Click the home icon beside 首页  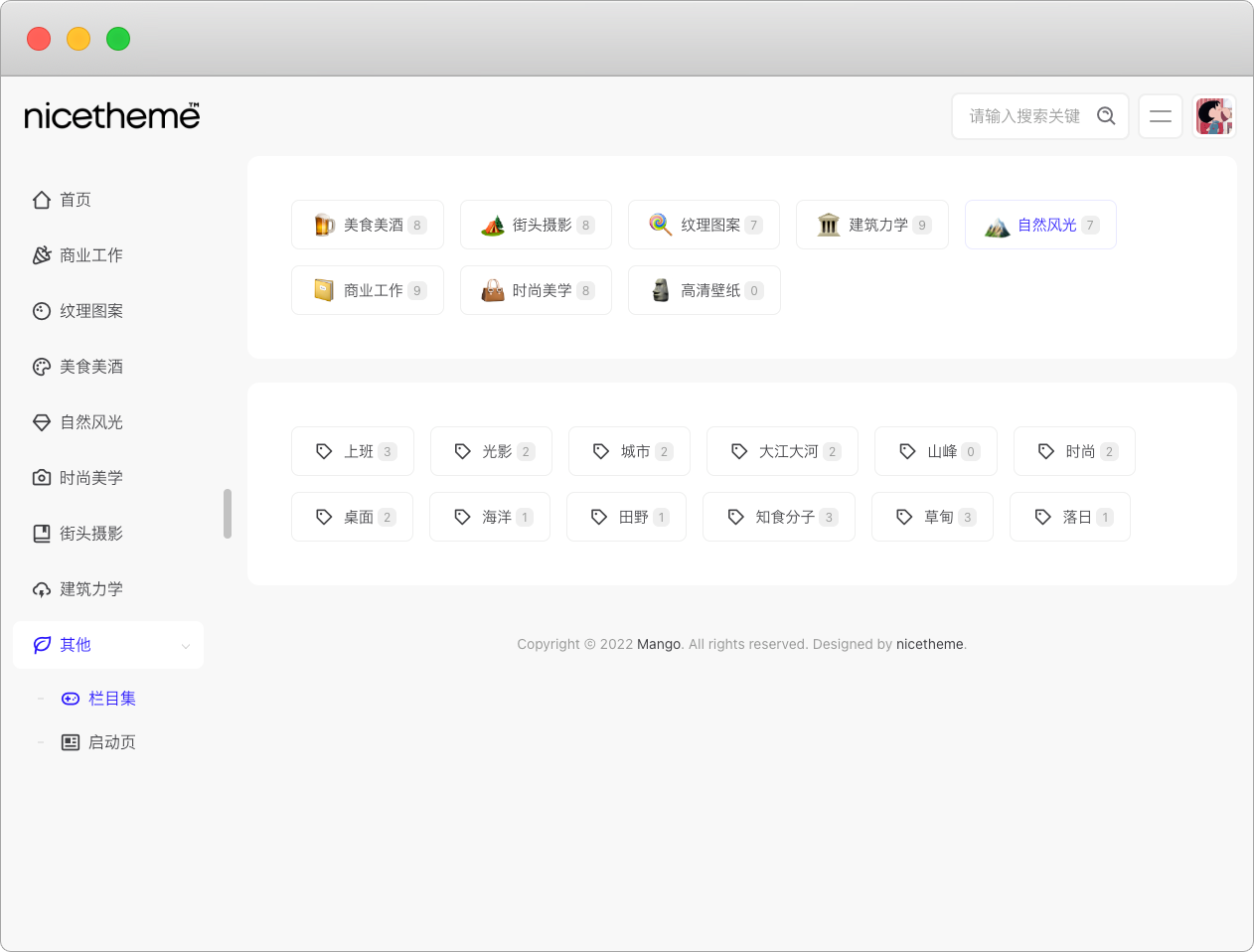tap(42, 200)
